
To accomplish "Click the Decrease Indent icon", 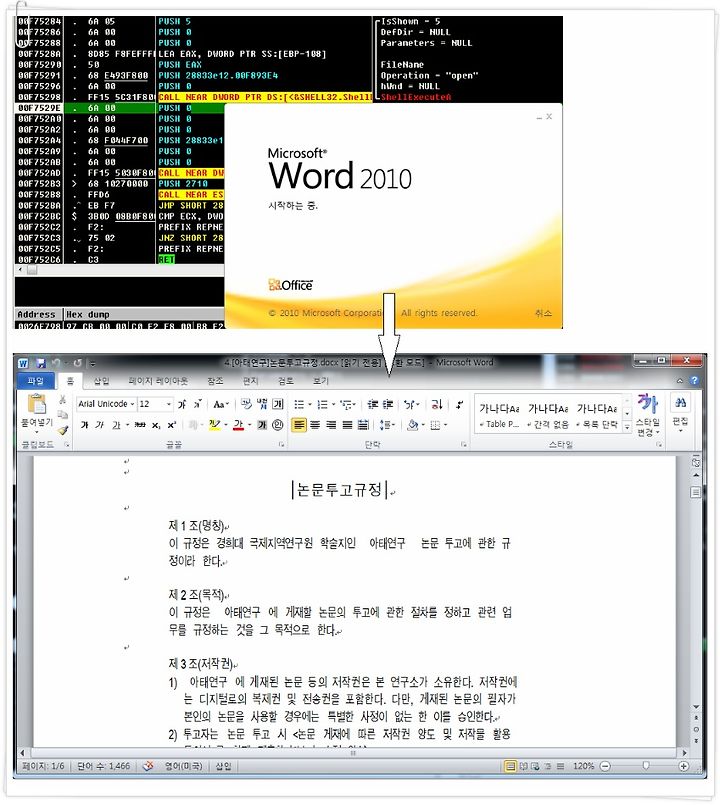I will point(372,405).
